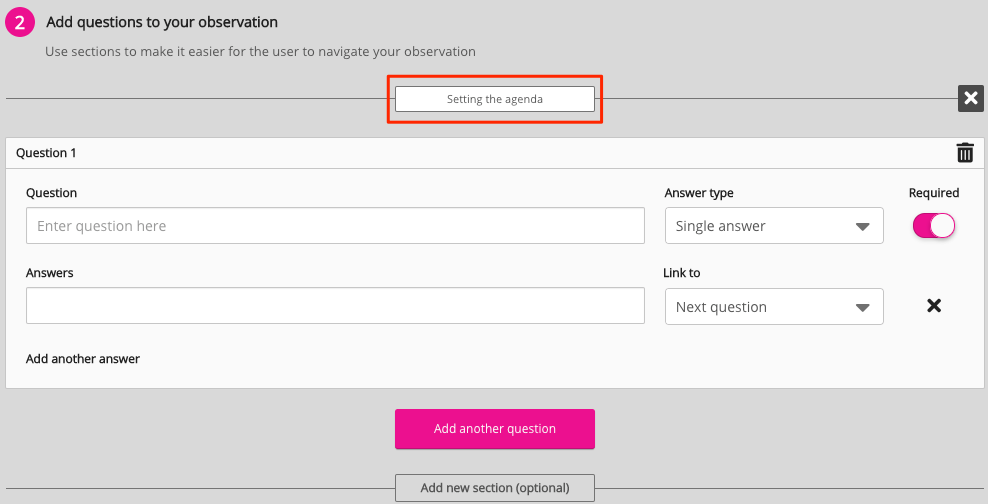Click the 'Add questions to your observation' heading
988x504 pixels.
pyautogui.click(x=162, y=22)
